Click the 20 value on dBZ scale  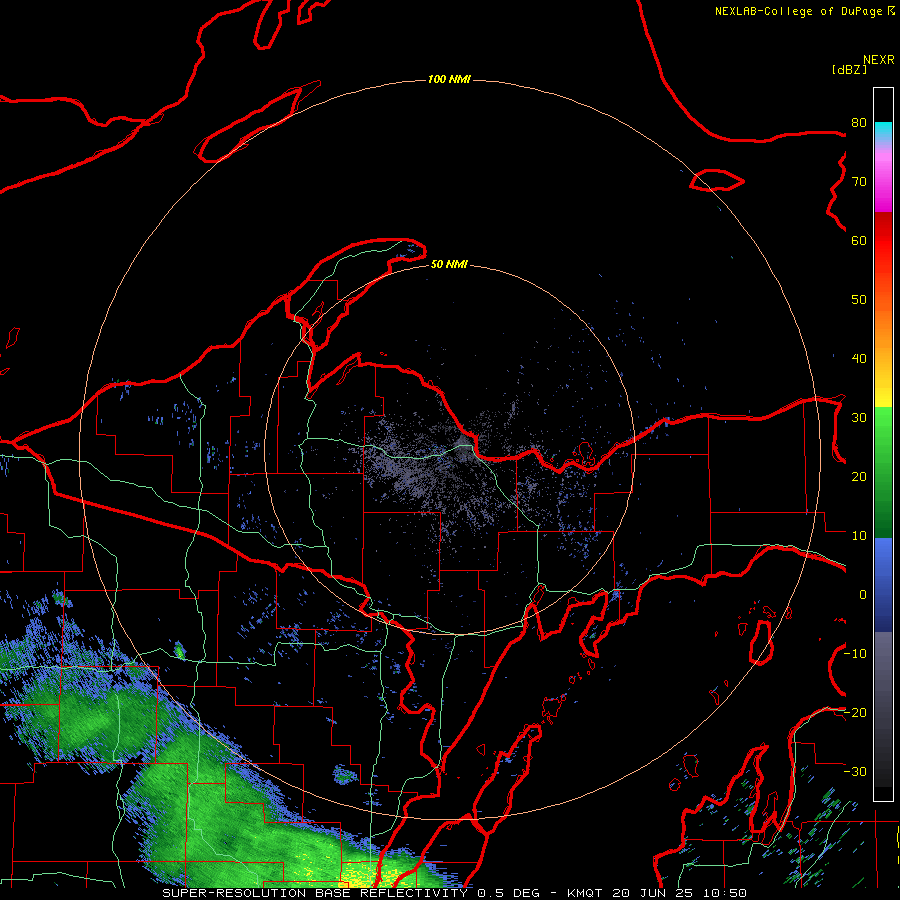(x=859, y=477)
